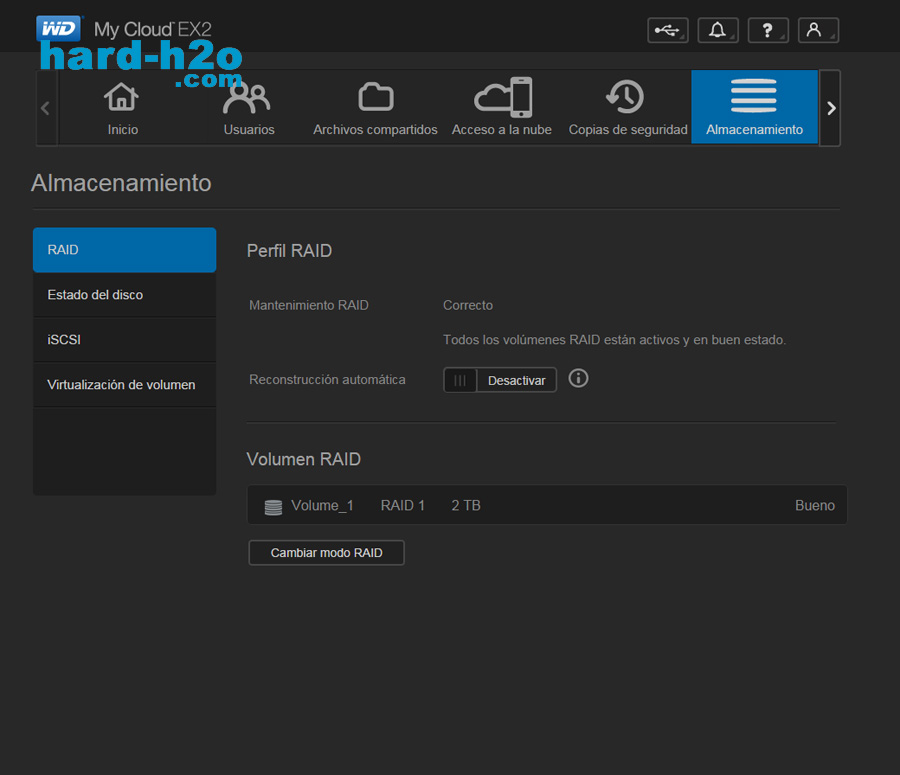Click the 'Todos los volúmenes RAID' message

[x=614, y=340]
